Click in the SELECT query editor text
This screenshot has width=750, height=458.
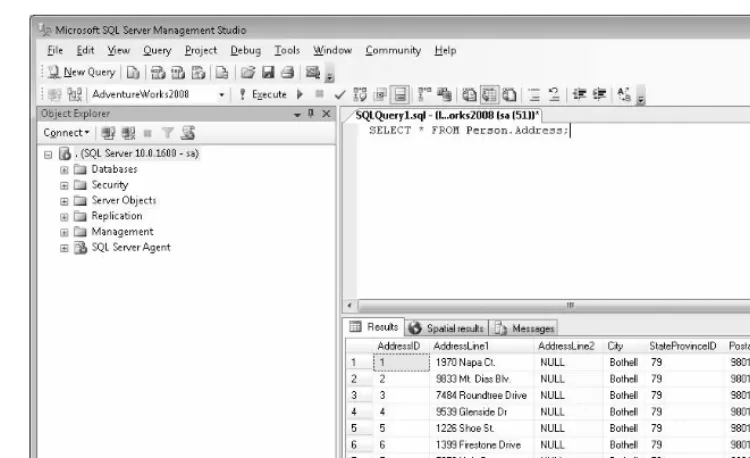[469, 130]
